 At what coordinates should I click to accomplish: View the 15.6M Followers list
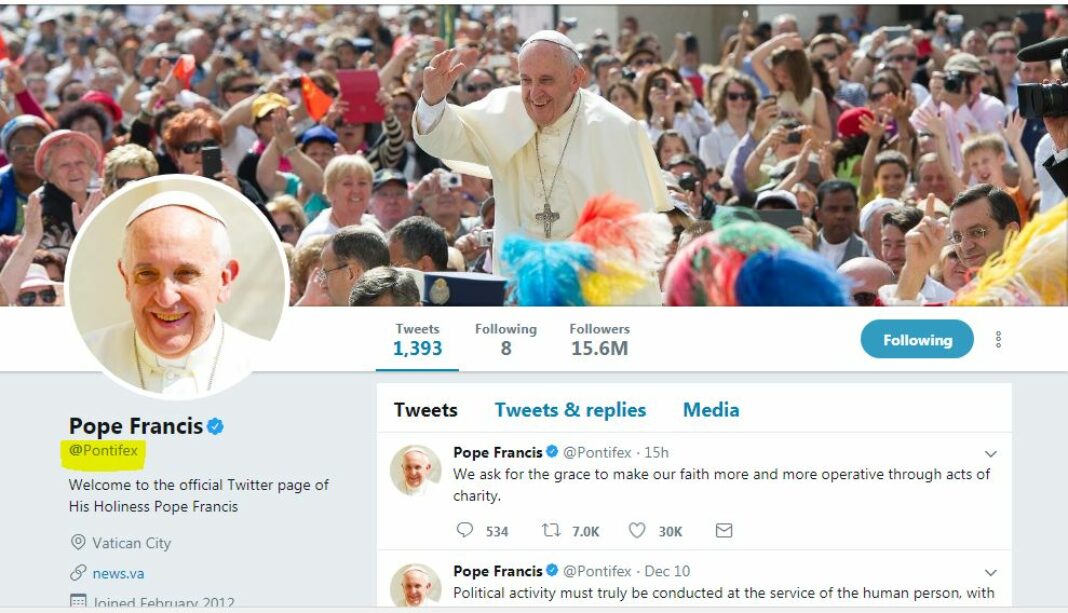(x=599, y=340)
